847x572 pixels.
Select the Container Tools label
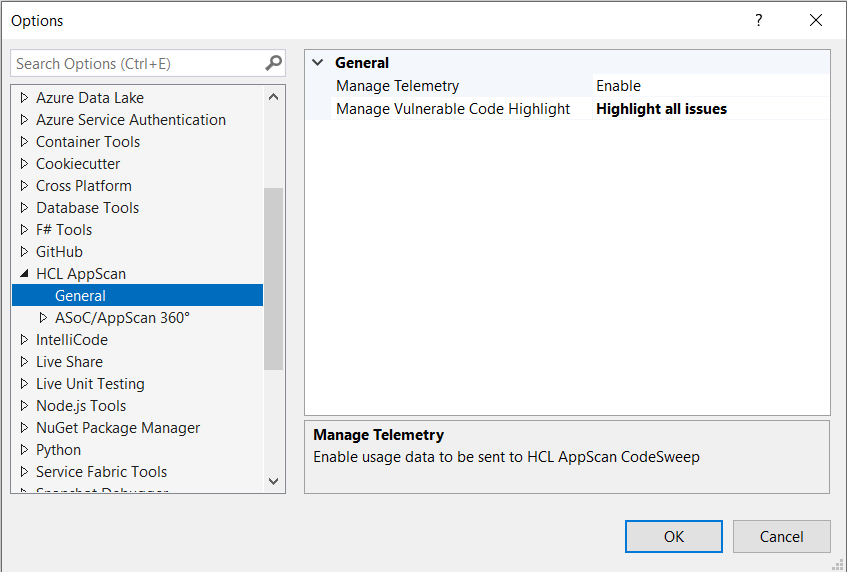(x=88, y=142)
